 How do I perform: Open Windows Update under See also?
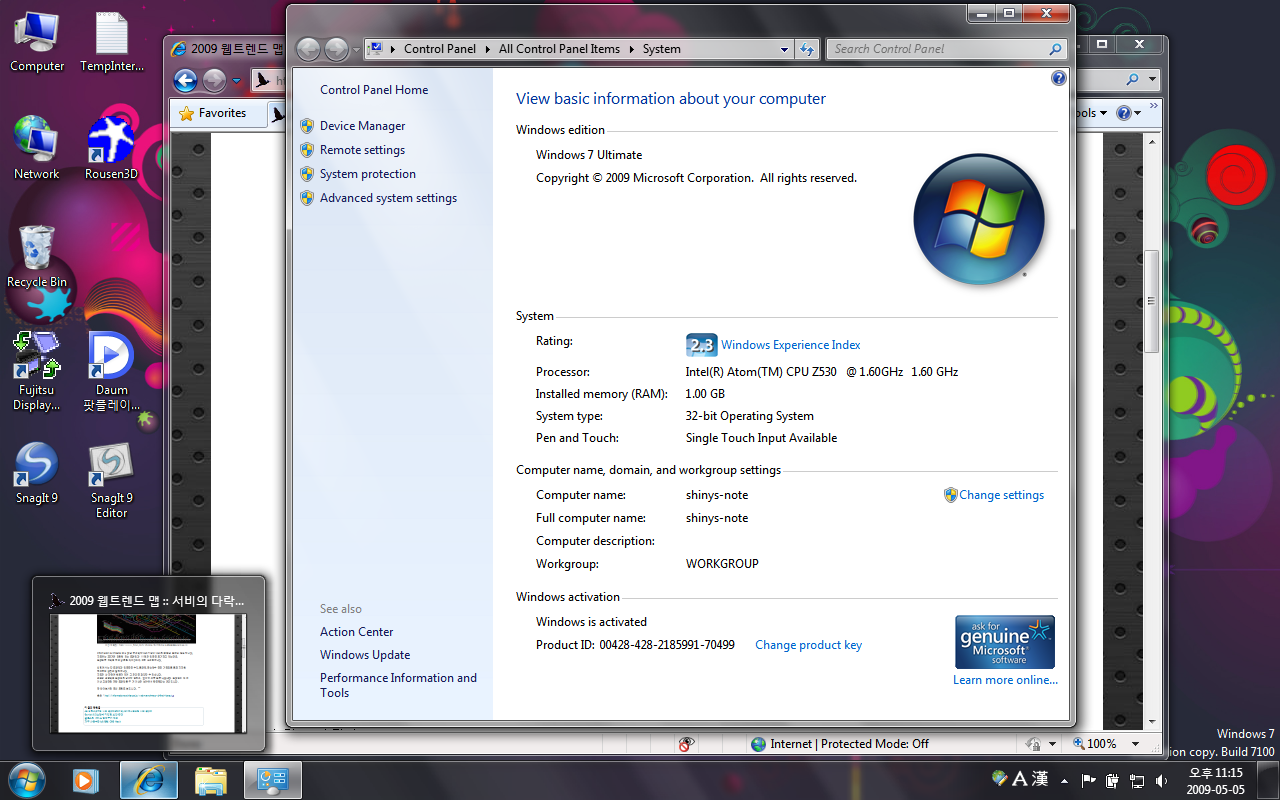pyautogui.click(x=365, y=655)
